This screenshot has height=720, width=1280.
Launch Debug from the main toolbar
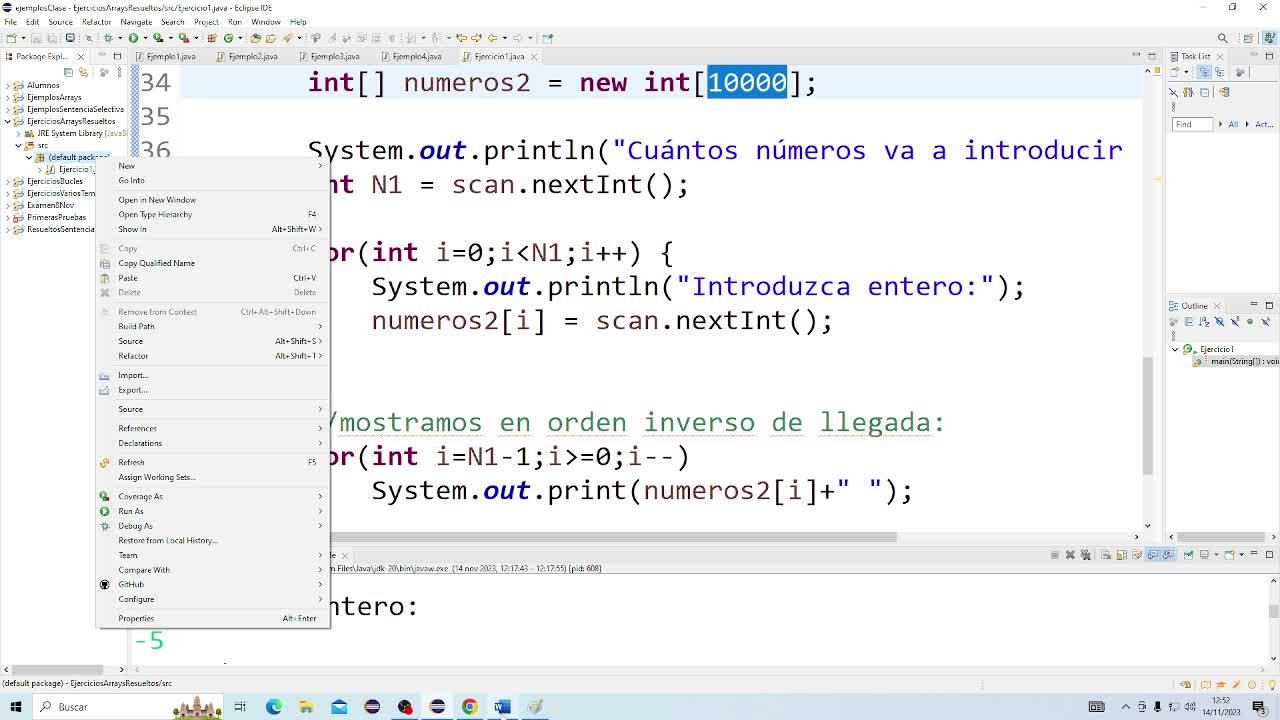pyautogui.click(x=107, y=38)
